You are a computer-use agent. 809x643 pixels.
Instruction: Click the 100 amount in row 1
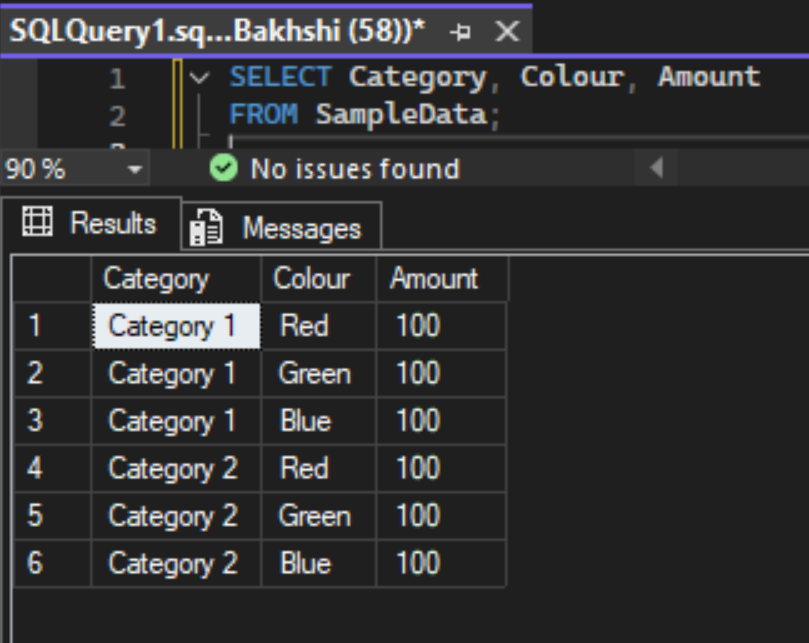pyautogui.click(x=441, y=326)
